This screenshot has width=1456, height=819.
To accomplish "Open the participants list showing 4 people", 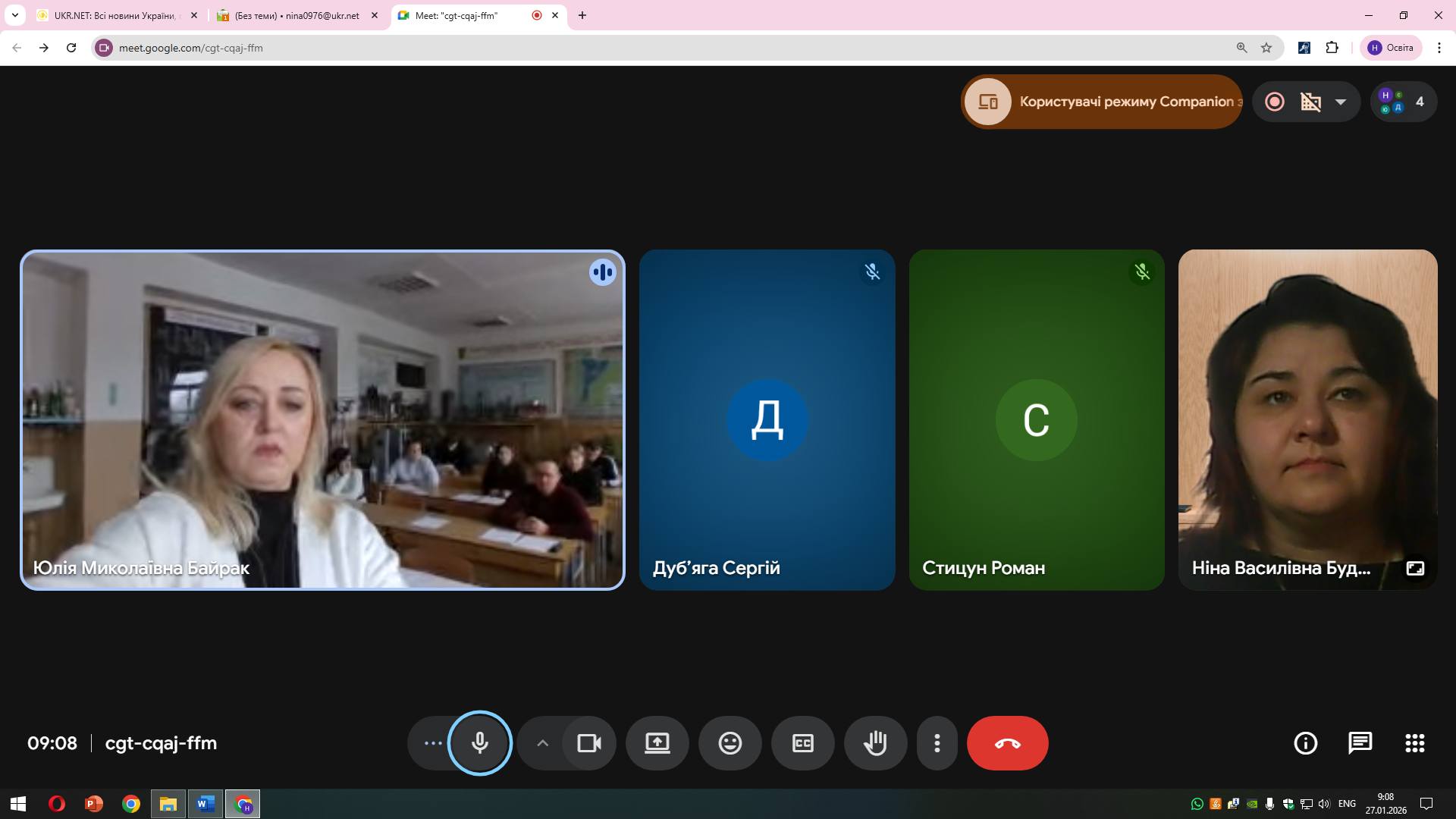I will click(x=1404, y=102).
